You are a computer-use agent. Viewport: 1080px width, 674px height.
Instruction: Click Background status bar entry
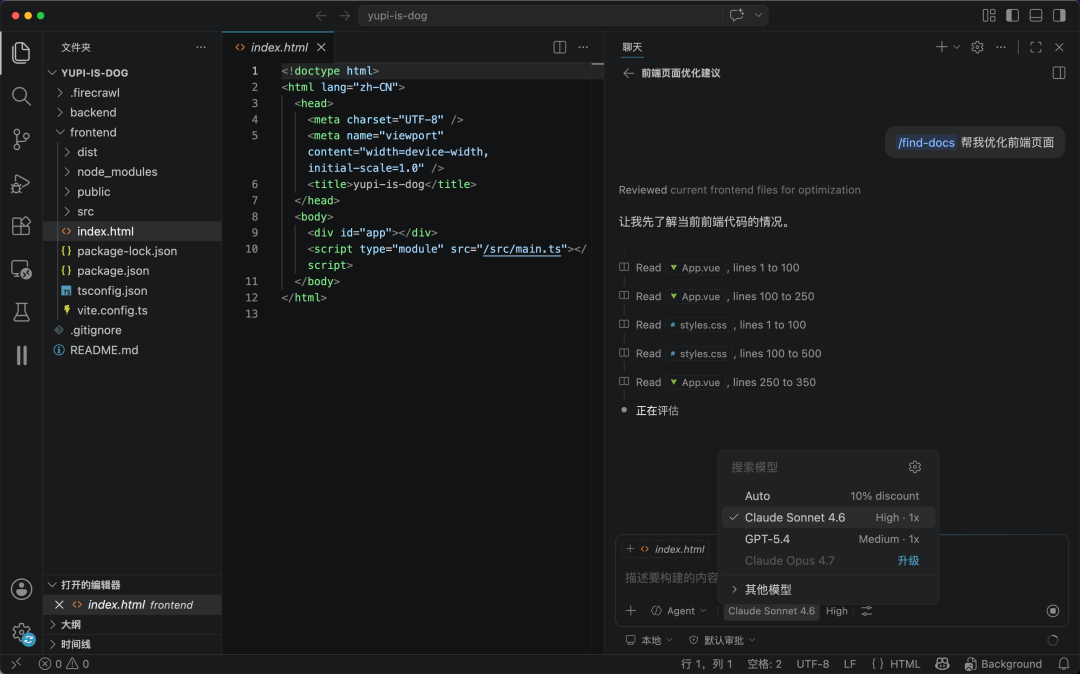(1003, 664)
